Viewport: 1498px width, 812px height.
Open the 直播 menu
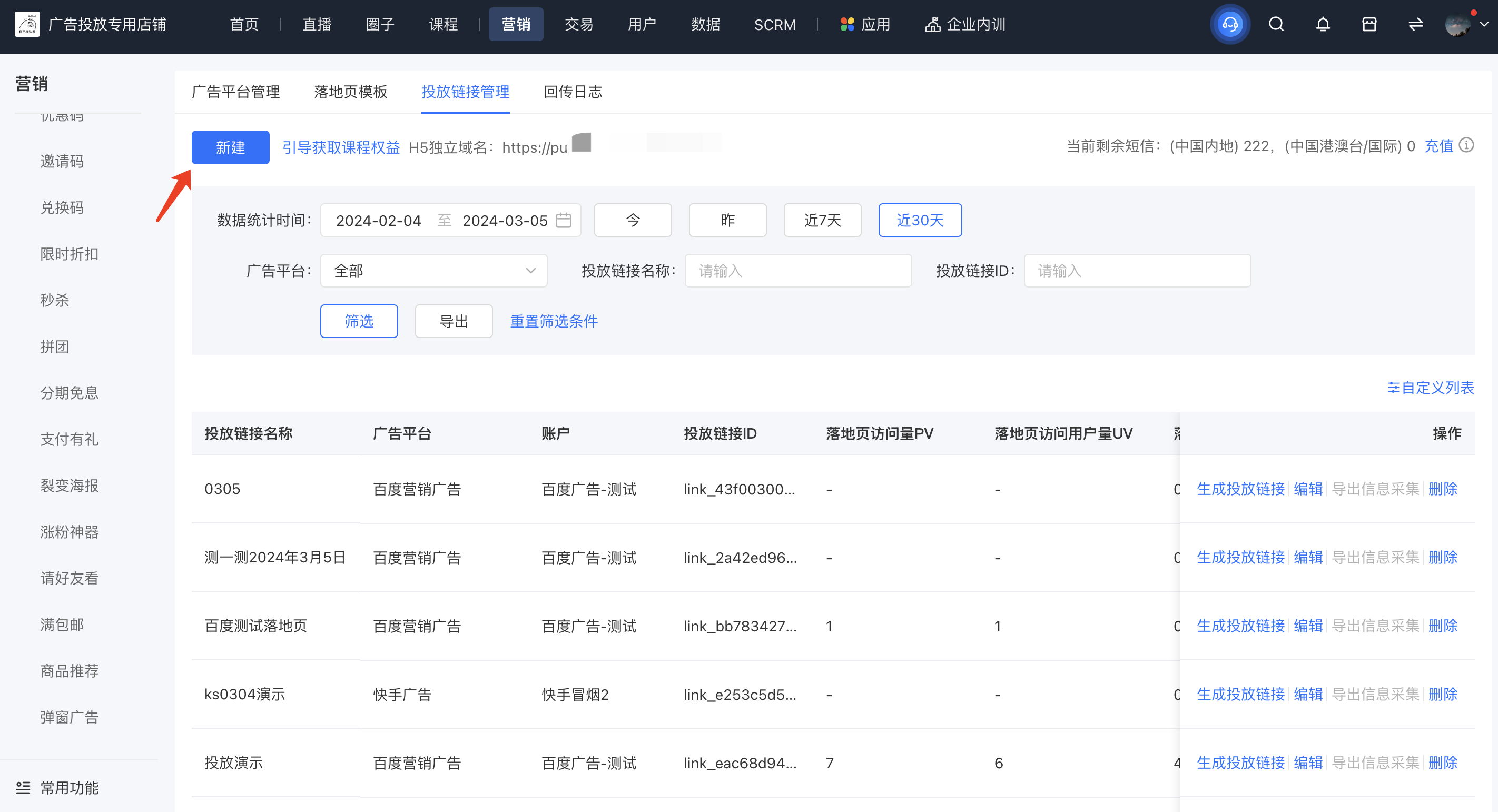317,24
